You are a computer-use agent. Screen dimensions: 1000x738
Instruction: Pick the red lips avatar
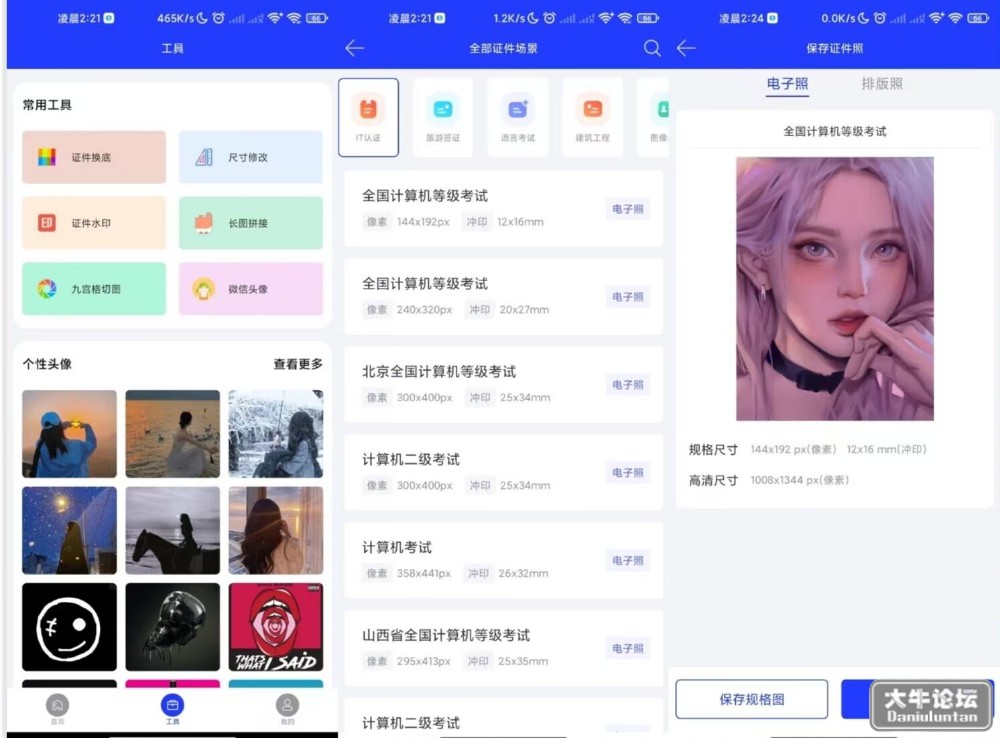click(276, 627)
